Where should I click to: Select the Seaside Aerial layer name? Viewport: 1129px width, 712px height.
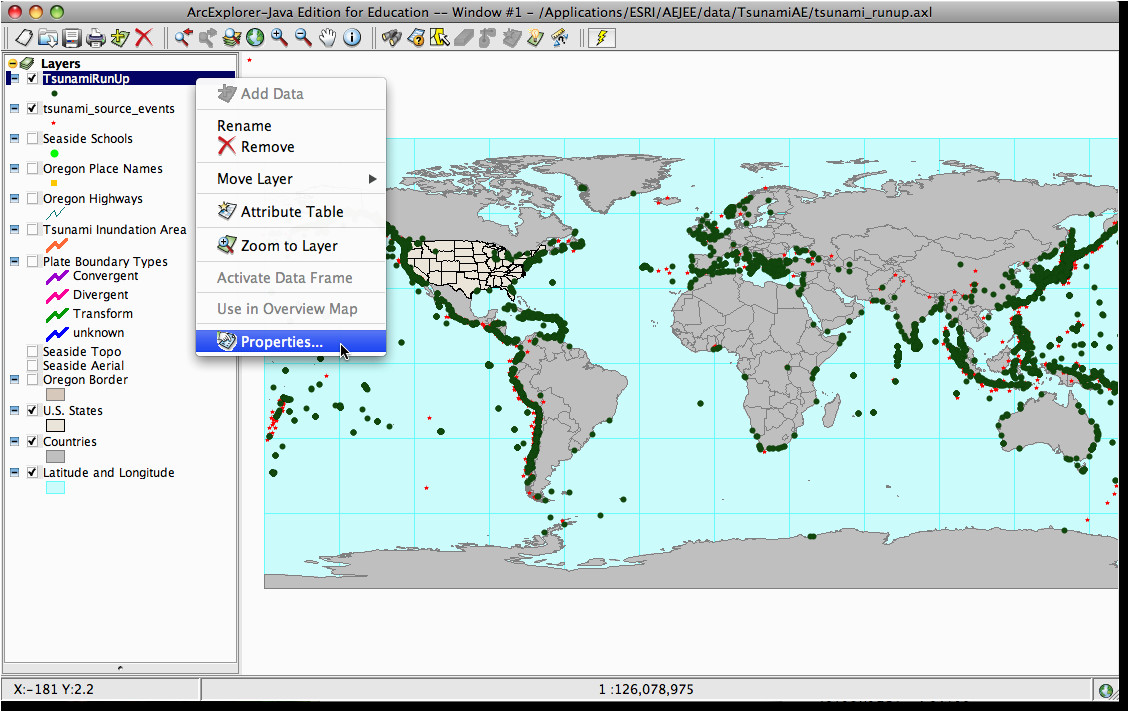(83, 366)
